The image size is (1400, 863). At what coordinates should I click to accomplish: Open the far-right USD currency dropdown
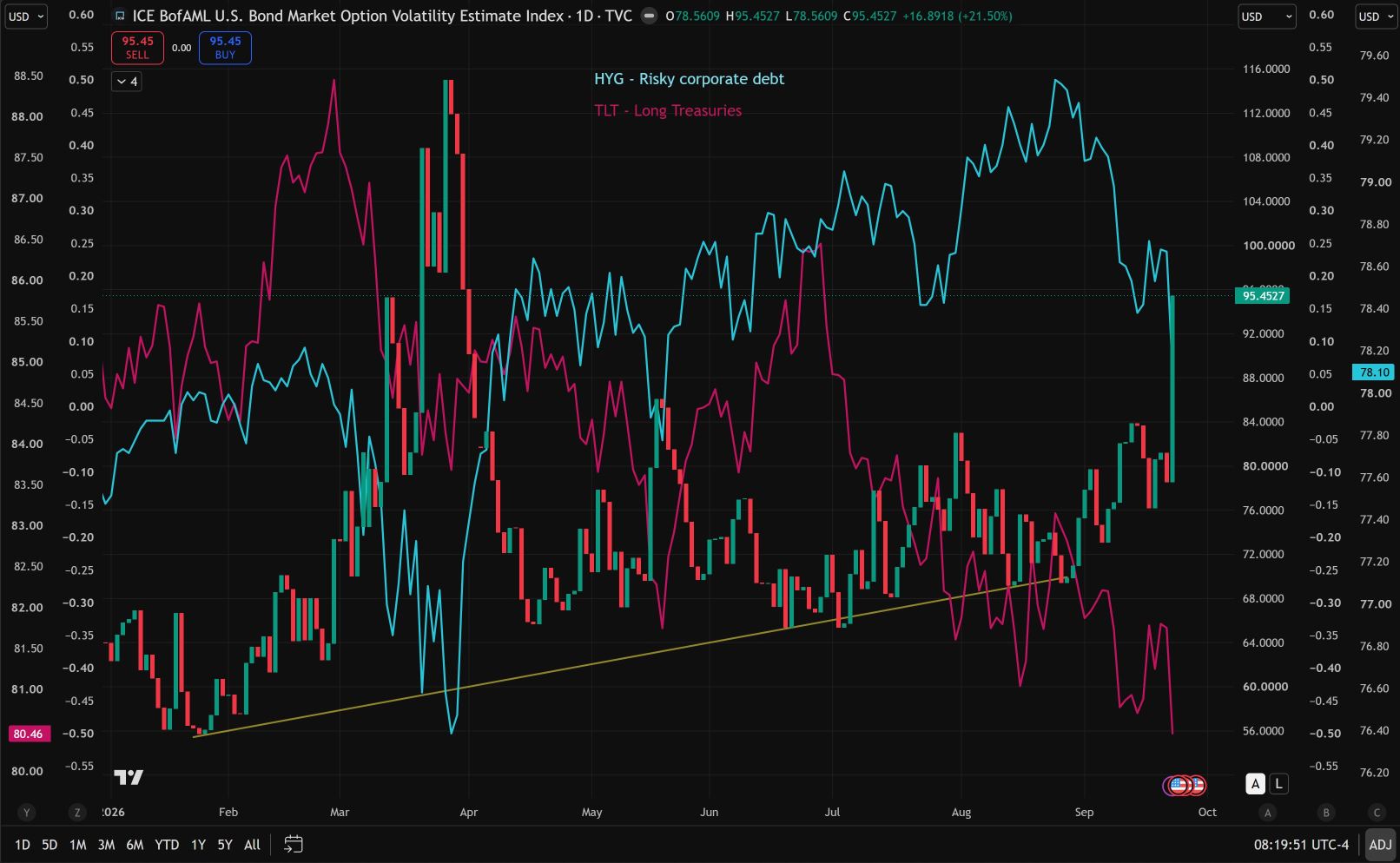point(1376,16)
